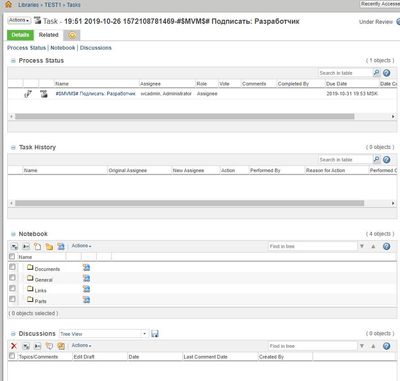Click the blue action icon in General row

86,278
